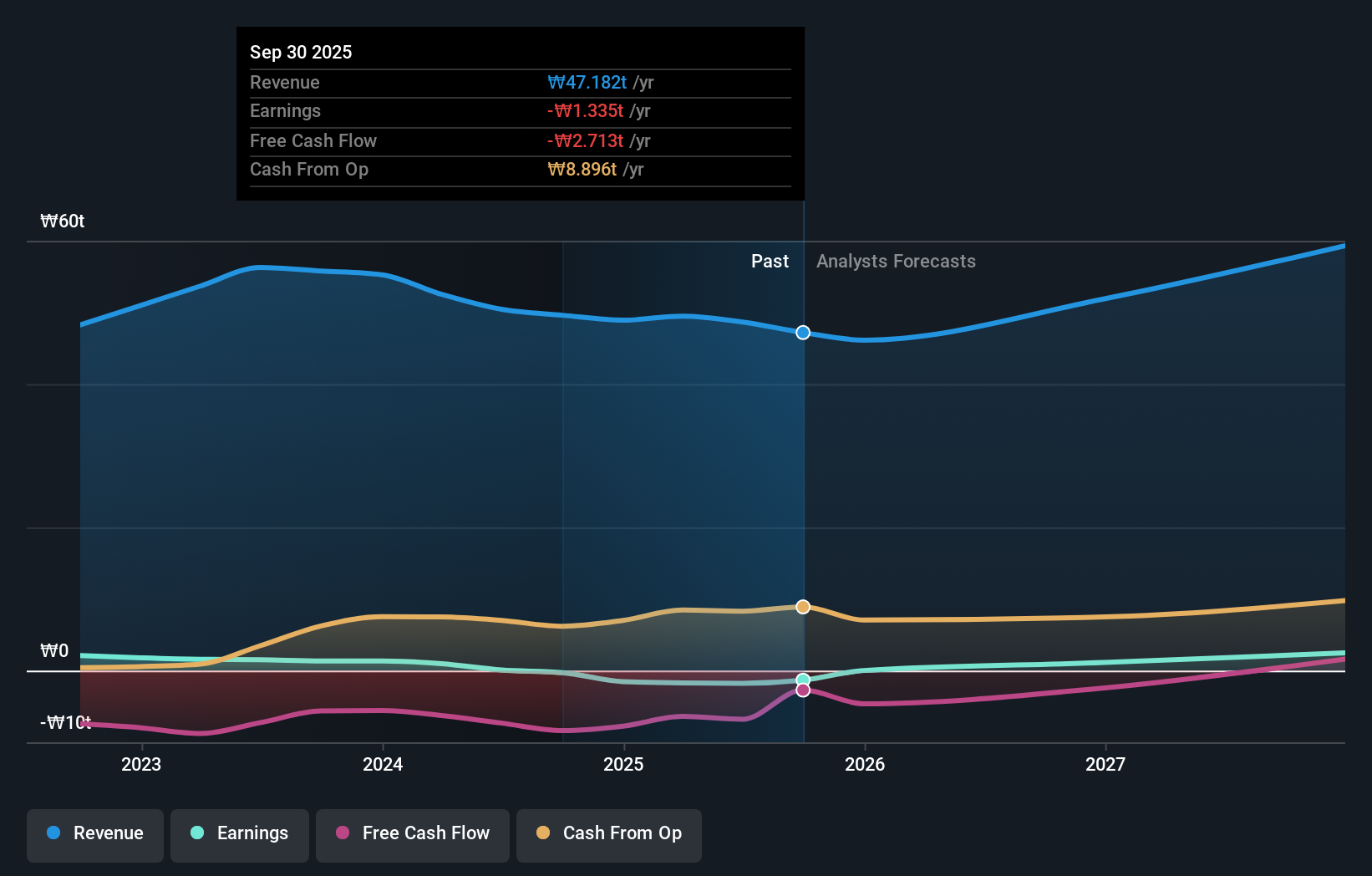
Task: Click the Cash From Op chart marker point
Action: click(802, 607)
